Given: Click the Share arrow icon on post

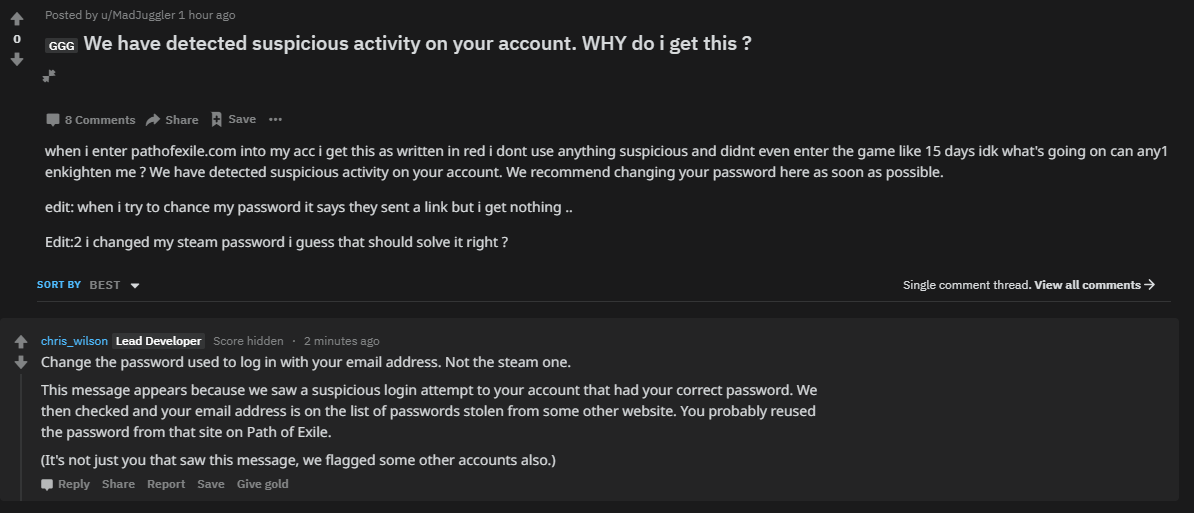Looking at the screenshot, I should point(153,120).
